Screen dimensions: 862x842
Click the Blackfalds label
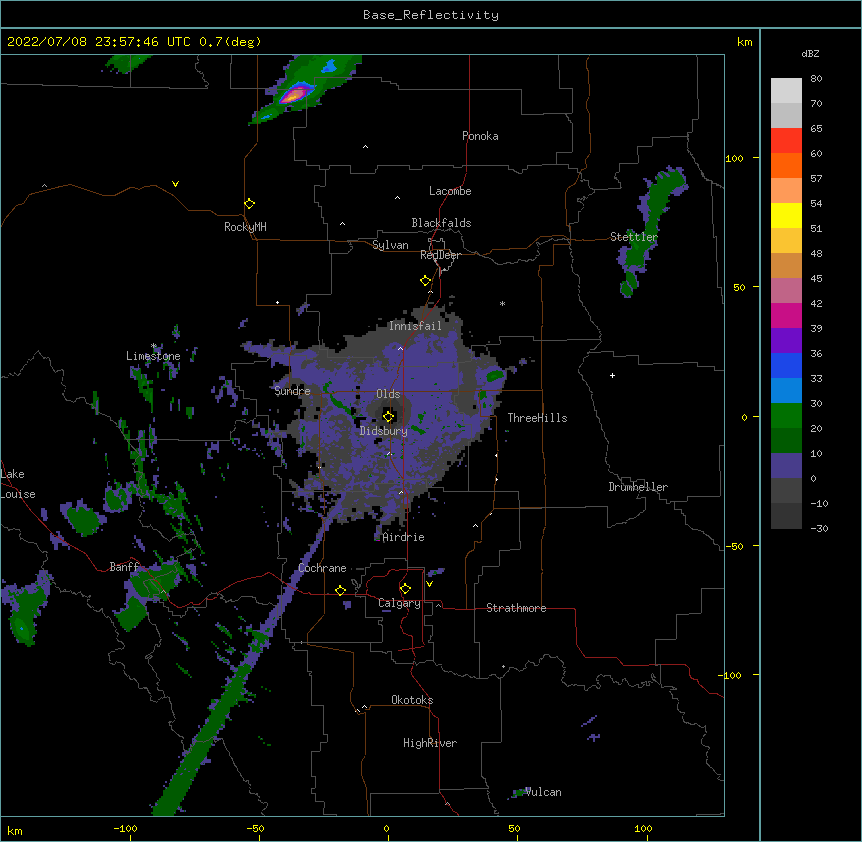click(x=441, y=223)
